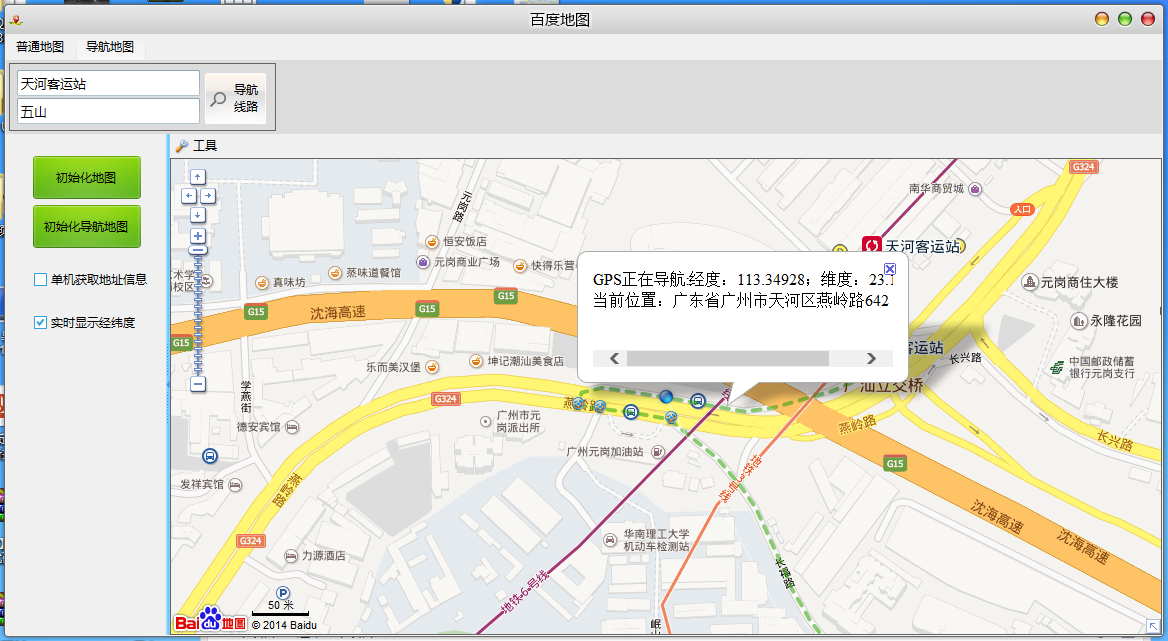Image resolution: width=1168 pixels, height=641 pixels.
Task: Click the 地铁6号线 line label
Action: click(524, 593)
